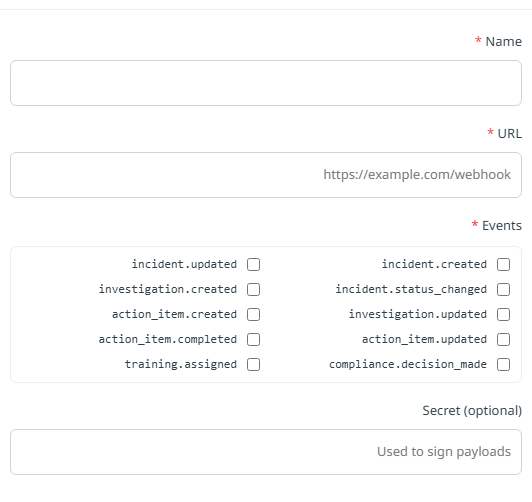
Task: Toggle the investigation.updated checkbox
Action: point(504,314)
